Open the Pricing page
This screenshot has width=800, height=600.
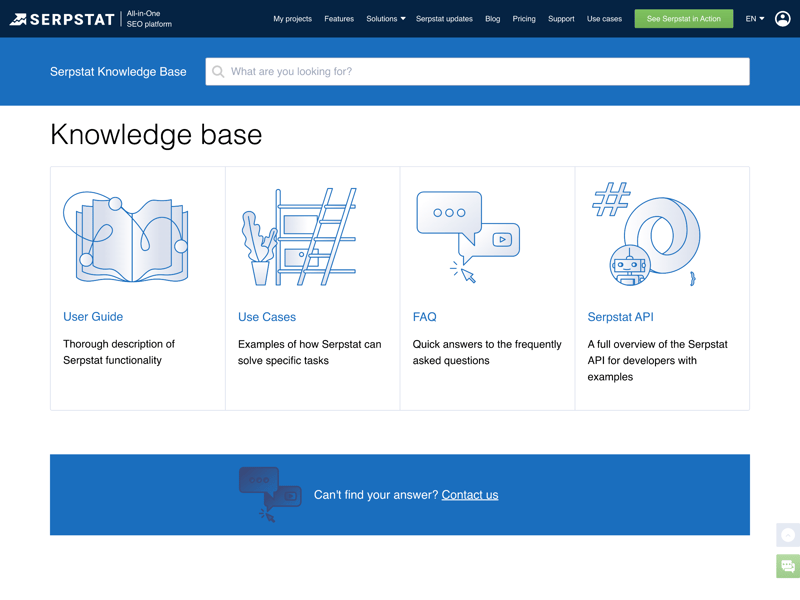coord(524,19)
